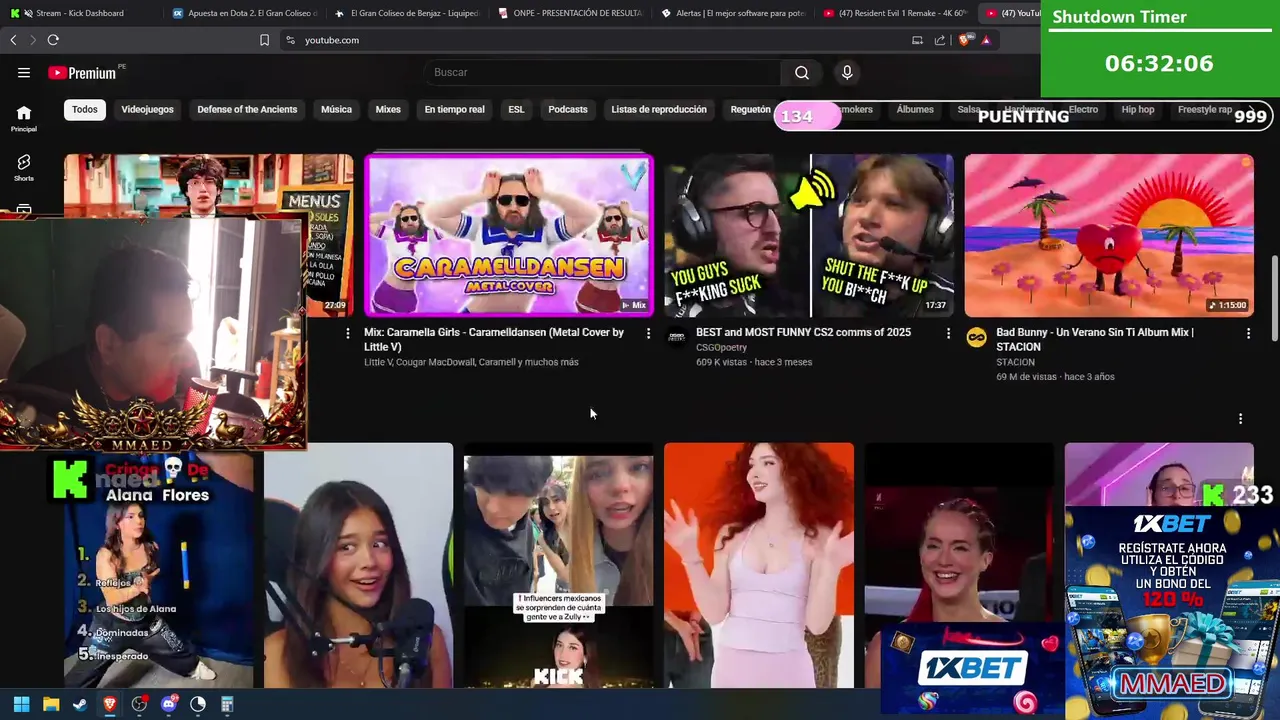Open Influencers mexicanos Short thumbnail

tap(558, 566)
